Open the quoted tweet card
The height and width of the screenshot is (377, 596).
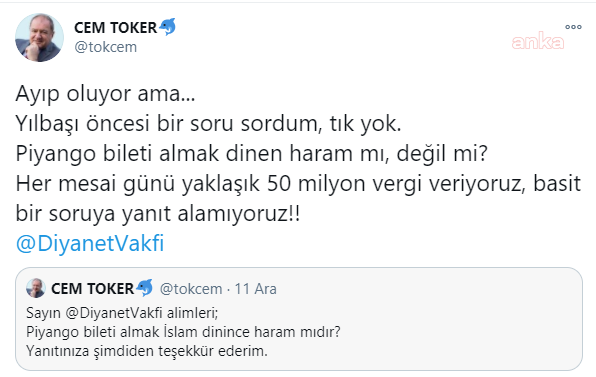pyautogui.click(x=299, y=319)
